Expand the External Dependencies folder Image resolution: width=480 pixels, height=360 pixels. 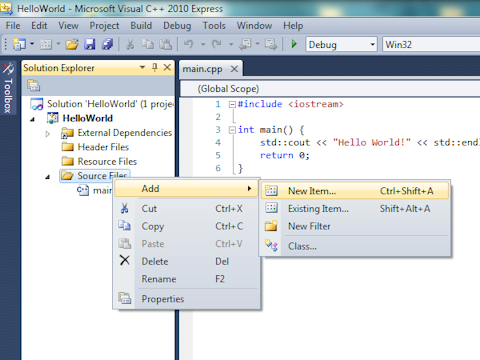point(48,134)
